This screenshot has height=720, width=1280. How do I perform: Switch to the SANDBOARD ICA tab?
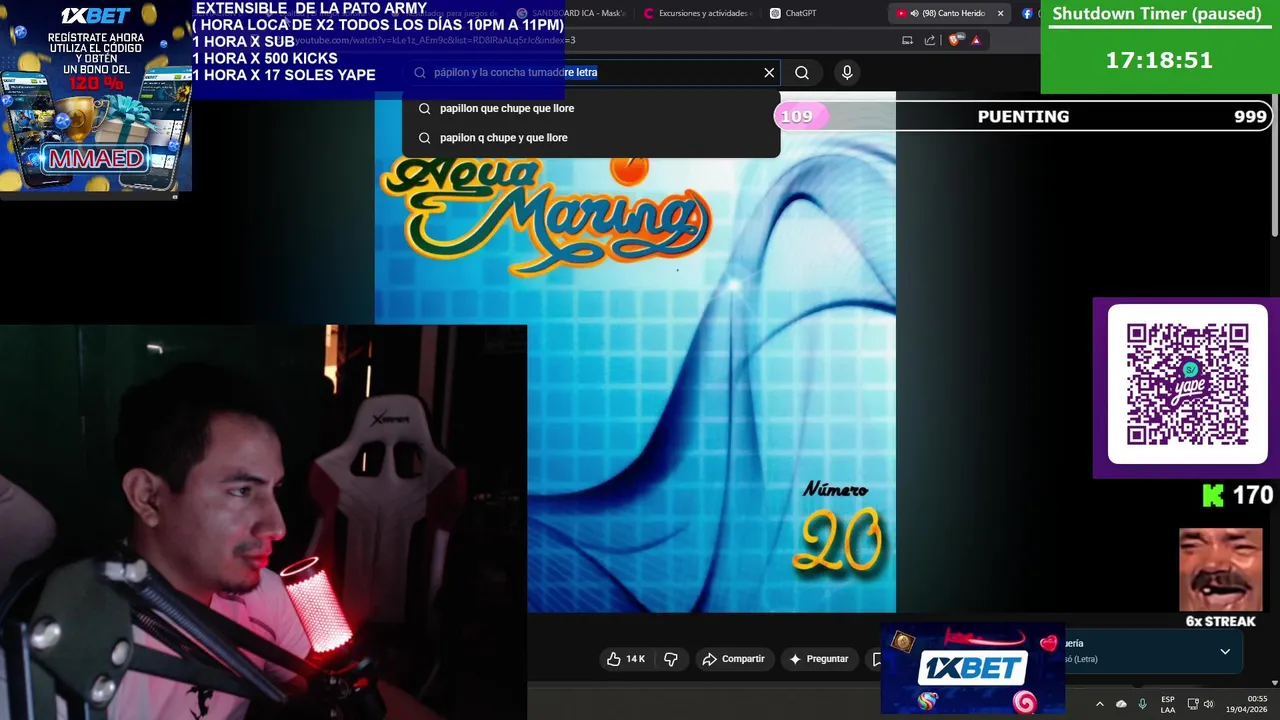pyautogui.click(x=572, y=13)
